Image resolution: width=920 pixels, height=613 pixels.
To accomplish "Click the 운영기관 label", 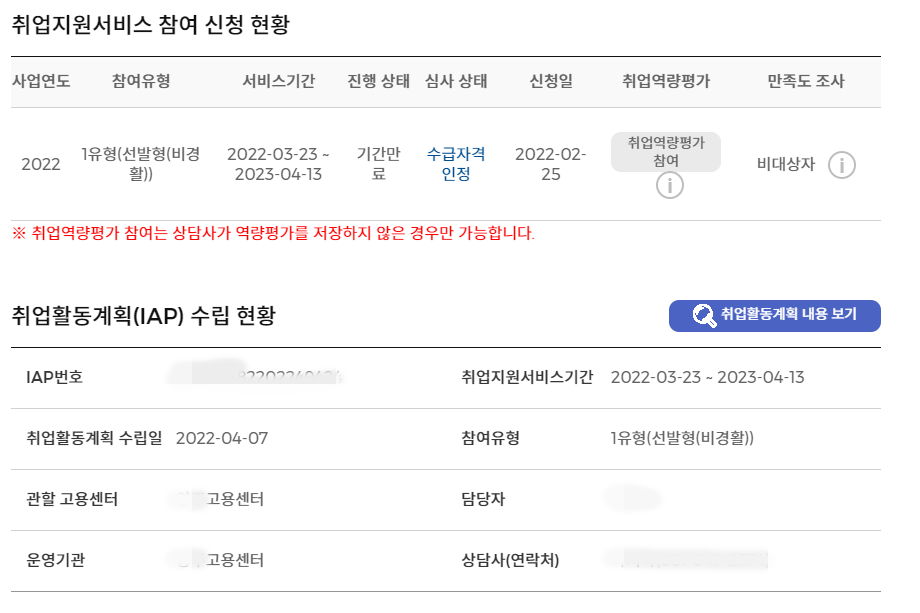I will (x=56, y=560).
